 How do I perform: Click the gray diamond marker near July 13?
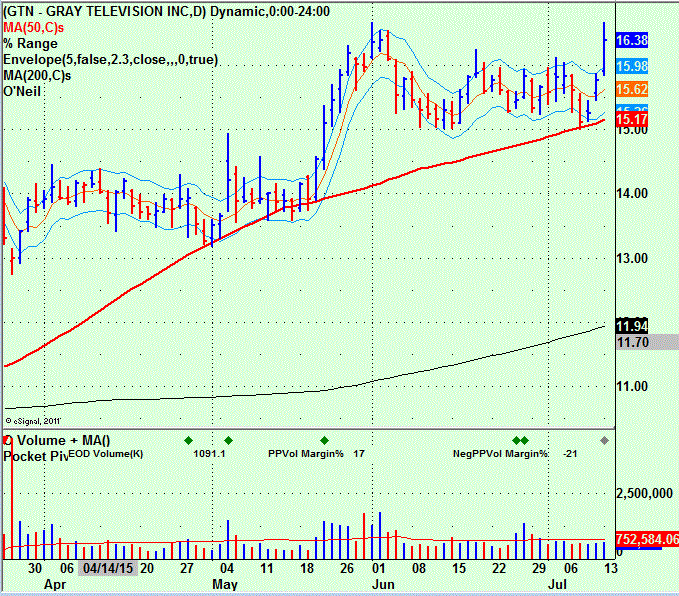pyautogui.click(x=605, y=441)
